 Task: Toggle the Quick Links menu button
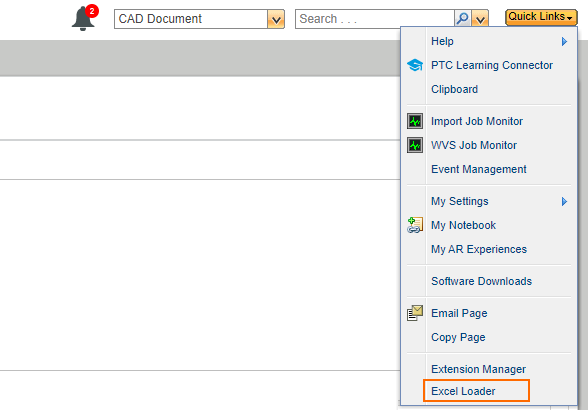pos(541,17)
